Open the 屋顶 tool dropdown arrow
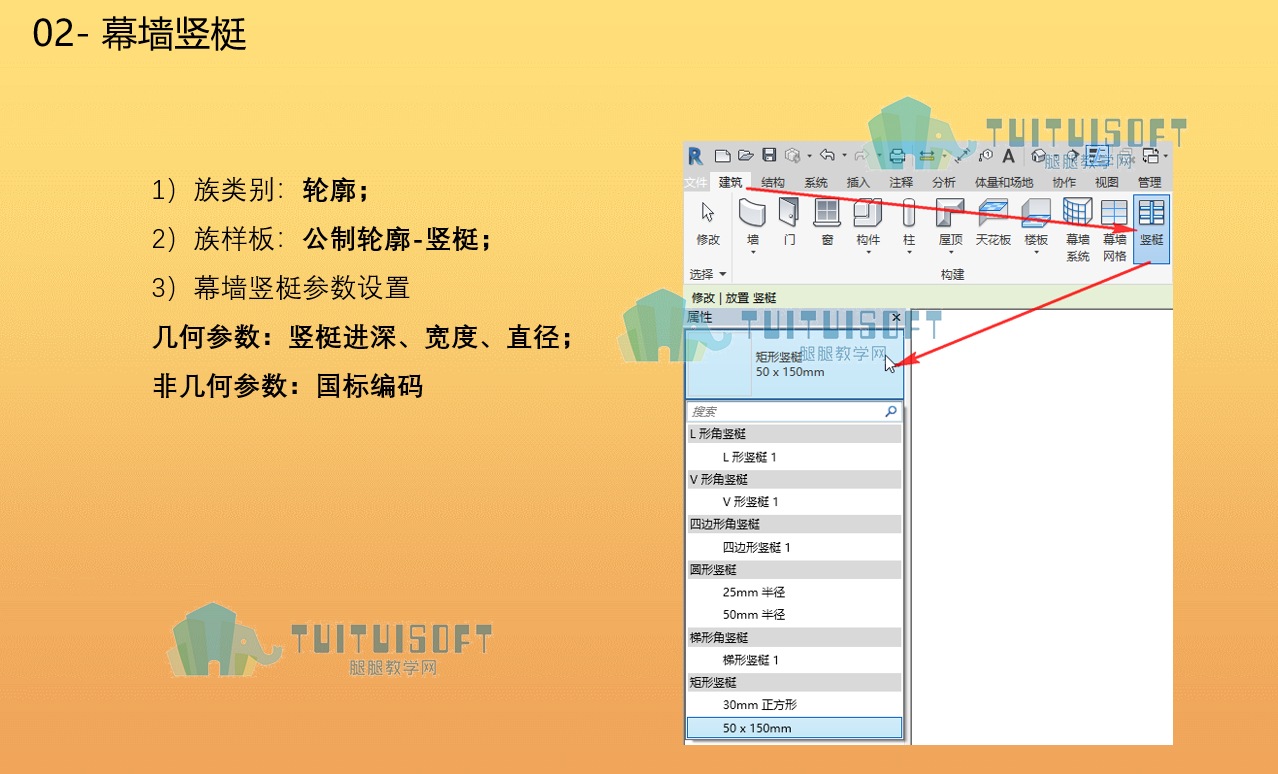 coord(950,253)
